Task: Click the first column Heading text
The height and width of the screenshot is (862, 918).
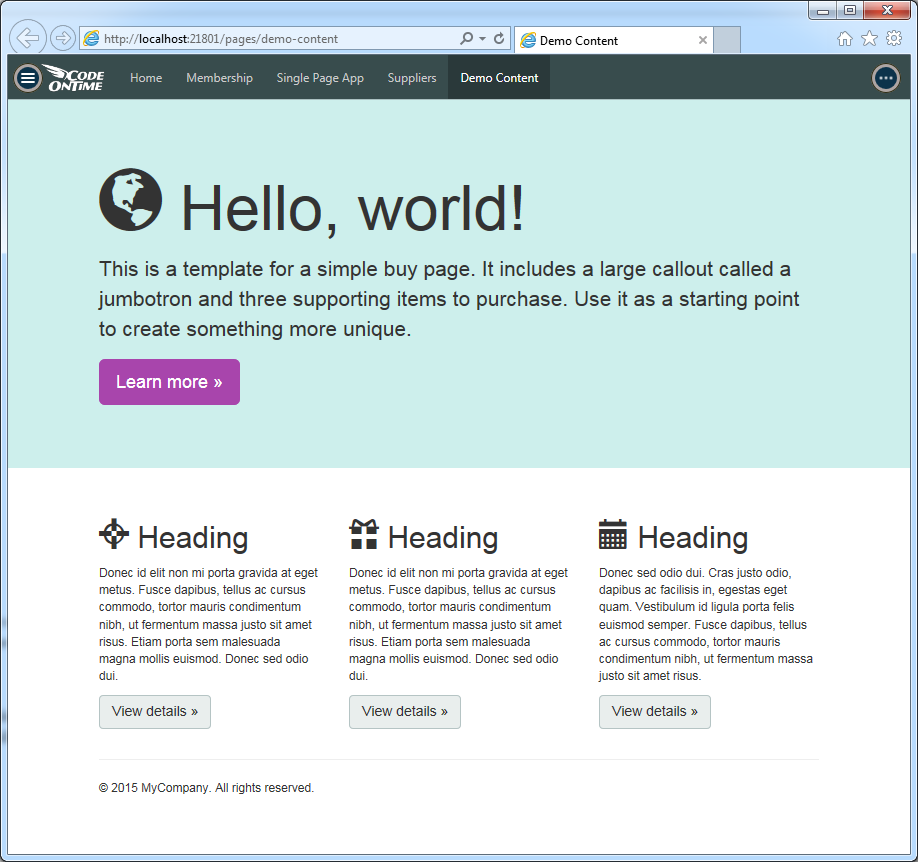Action: click(x=193, y=538)
